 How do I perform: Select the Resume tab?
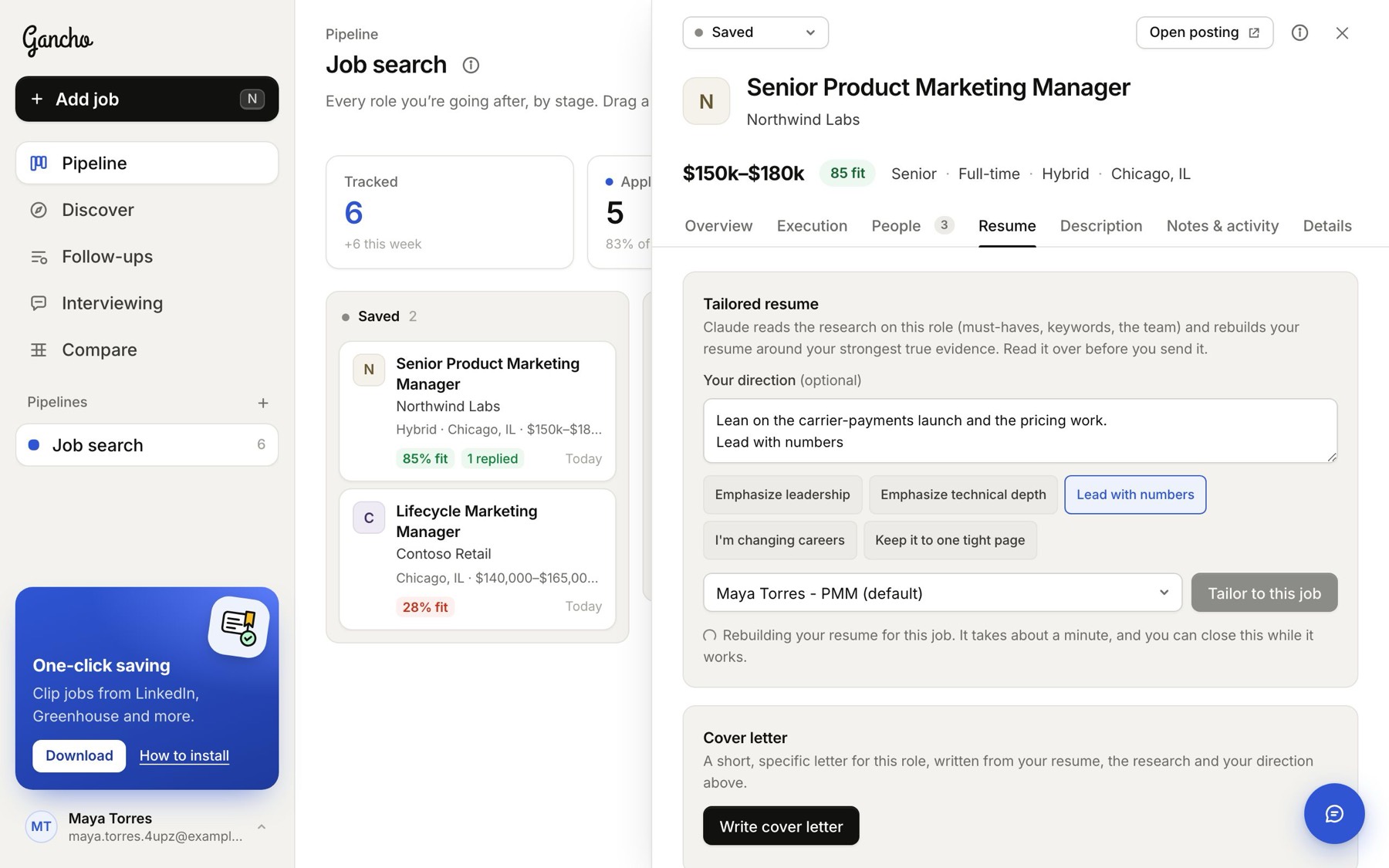tap(1007, 226)
